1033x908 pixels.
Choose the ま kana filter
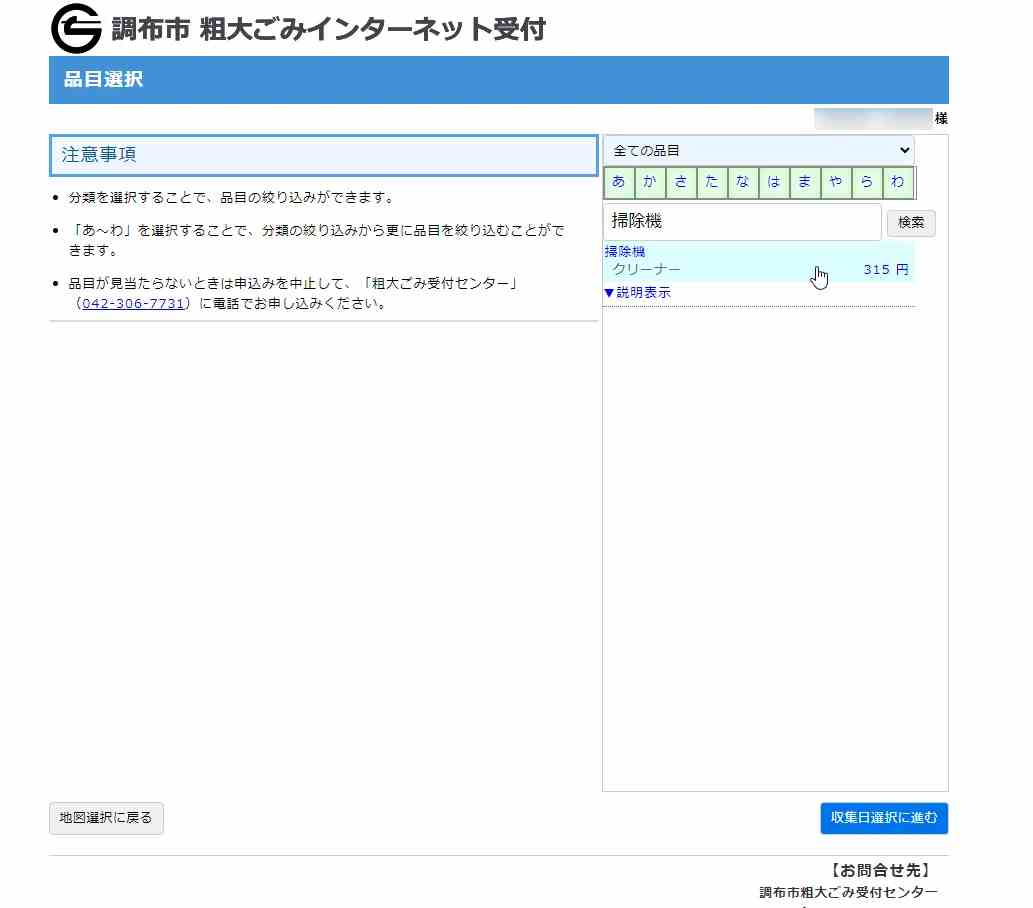click(805, 182)
